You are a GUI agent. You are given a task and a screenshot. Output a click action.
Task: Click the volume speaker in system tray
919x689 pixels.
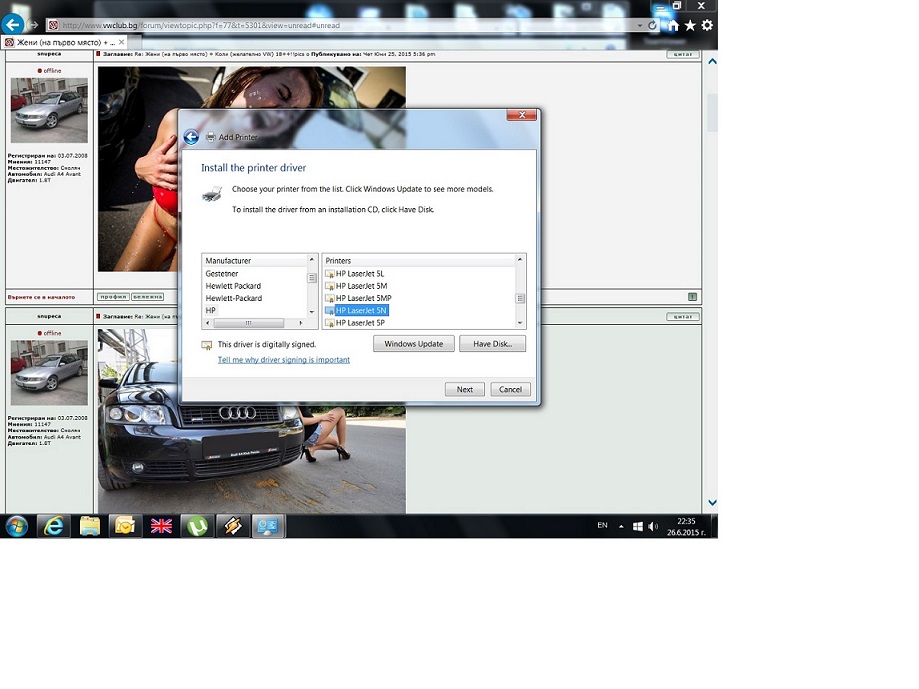tap(653, 526)
